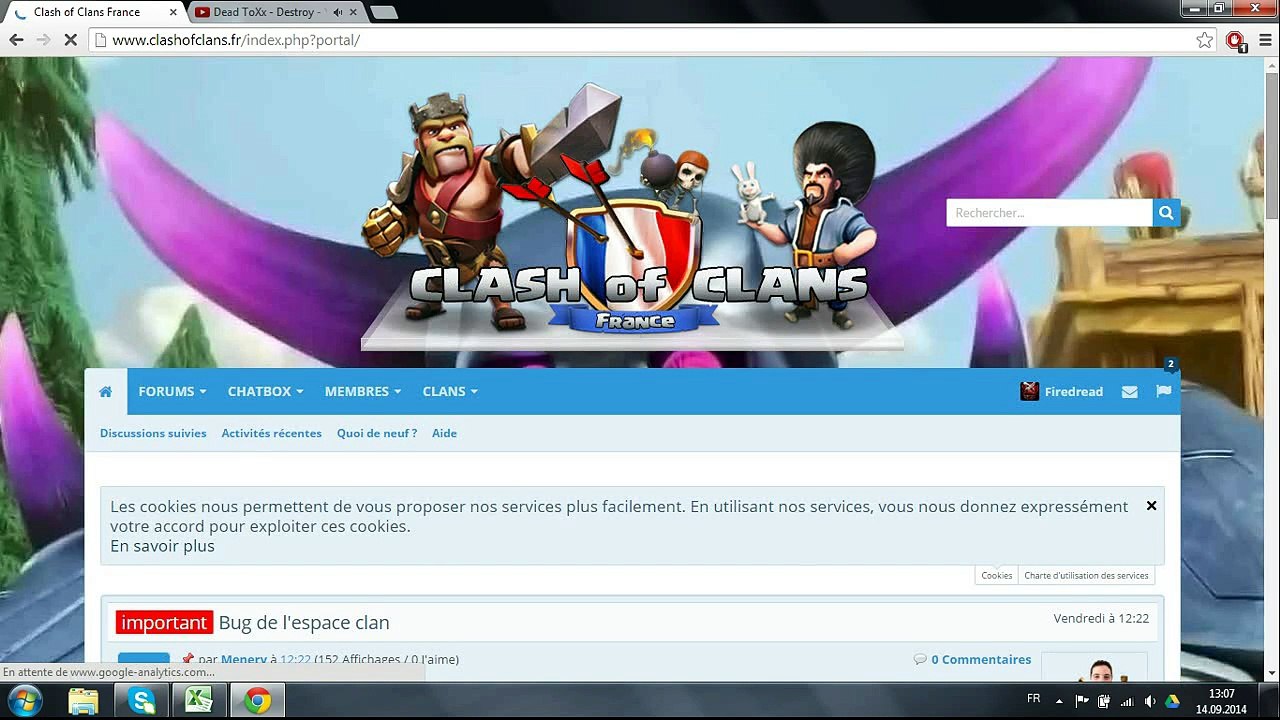1280x720 pixels.
Task: Click the post time 12:22 link
Action: 295,659
